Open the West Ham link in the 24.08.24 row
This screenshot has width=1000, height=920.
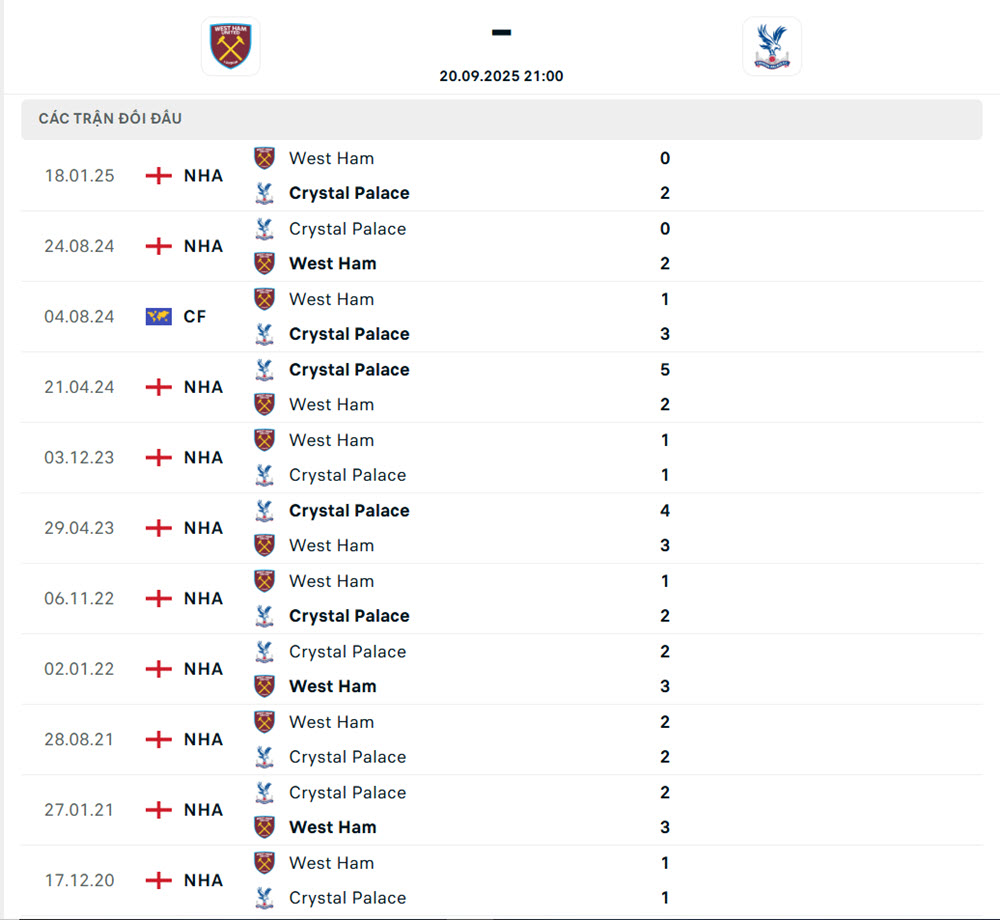coord(333,263)
